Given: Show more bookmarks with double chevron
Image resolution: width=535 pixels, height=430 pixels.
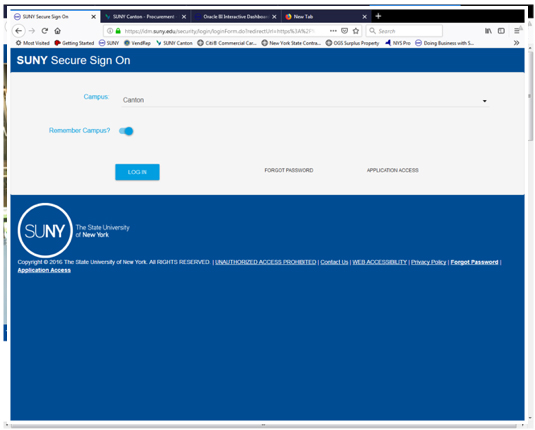Looking at the screenshot, I should click(x=517, y=43).
